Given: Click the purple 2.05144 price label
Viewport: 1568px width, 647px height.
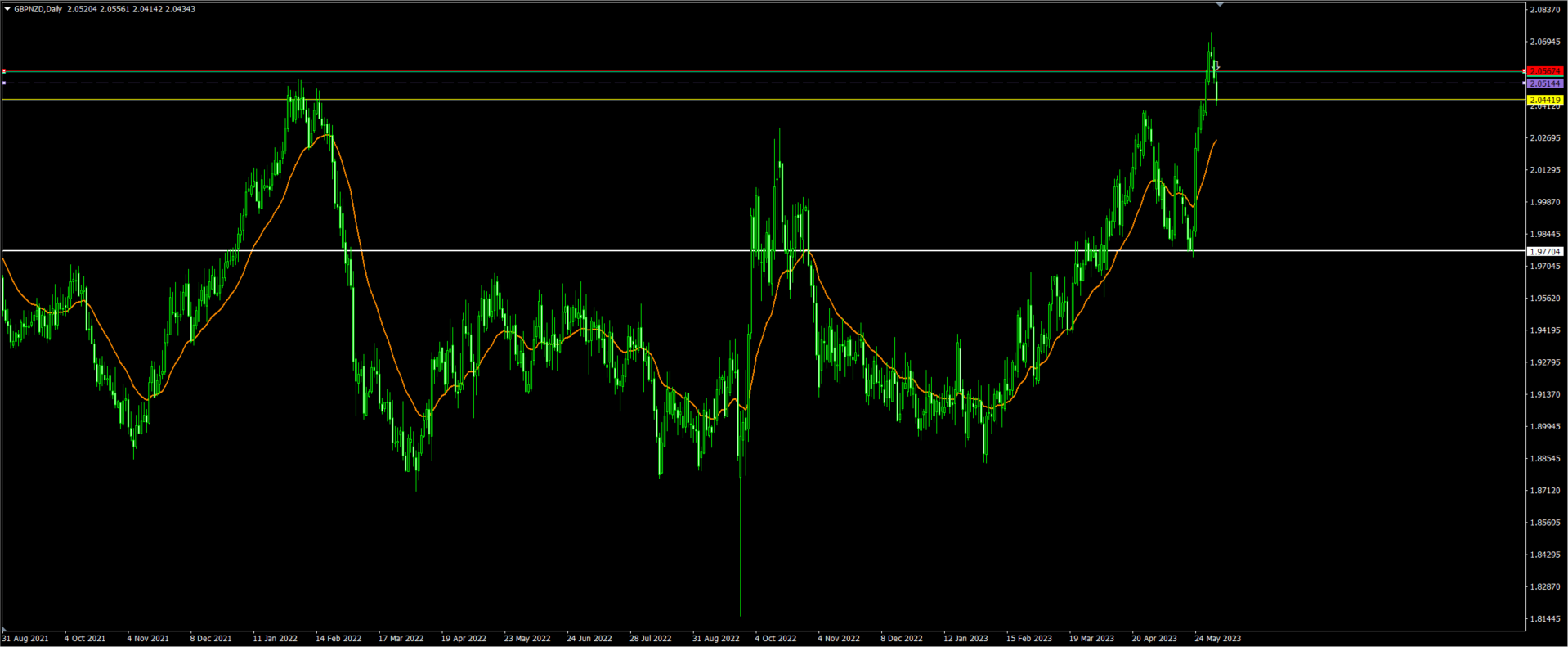Looking at the screenshot, I should [x=1544, y=83].
